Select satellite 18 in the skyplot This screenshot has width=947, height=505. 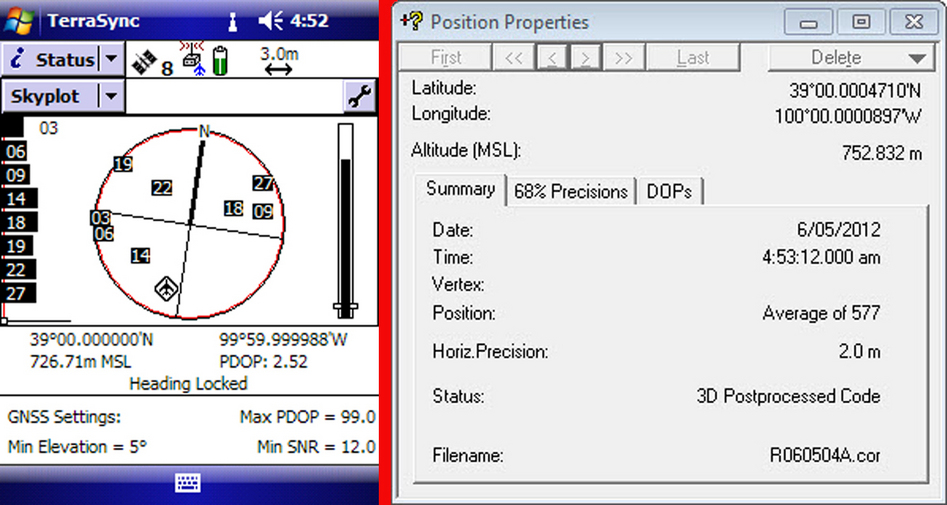tap(234, 209)
